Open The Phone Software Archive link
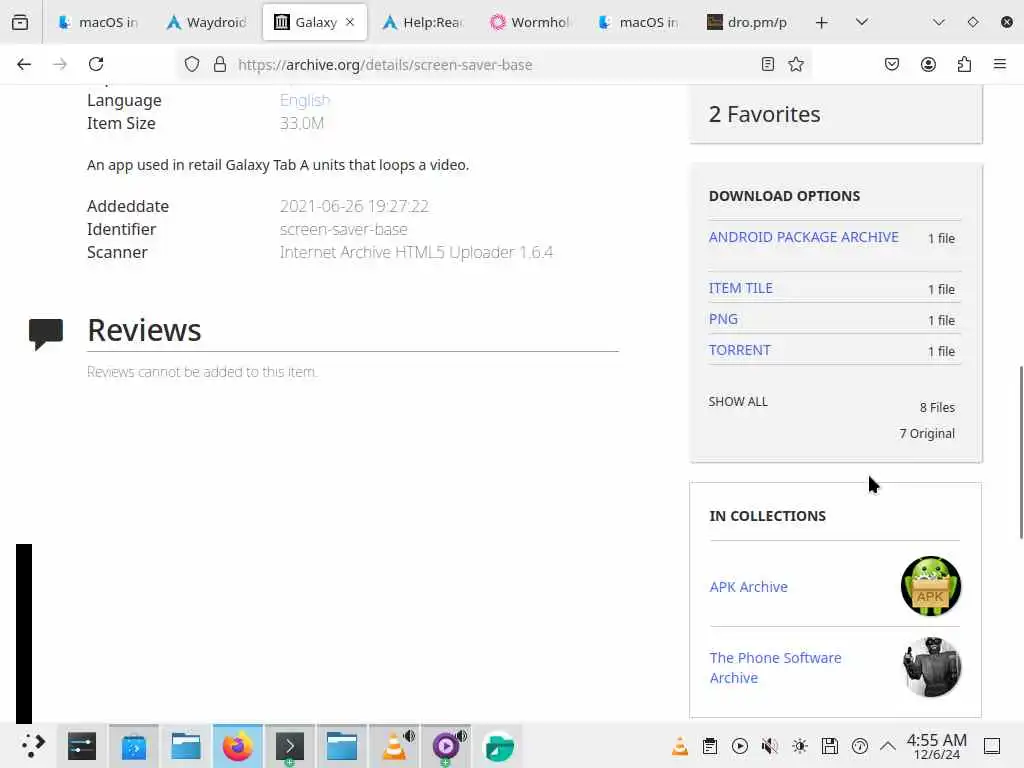 pos(776,667)
